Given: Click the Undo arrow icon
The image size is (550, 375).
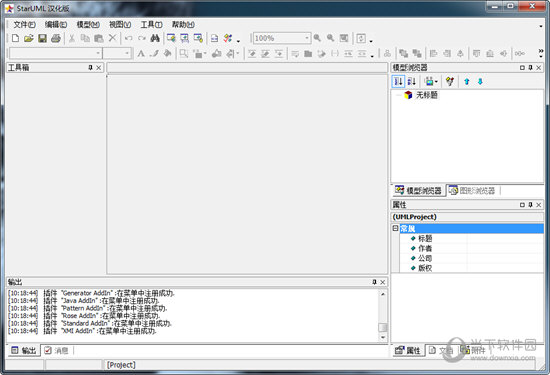Looking at the screenshot, I should (128, 38).
